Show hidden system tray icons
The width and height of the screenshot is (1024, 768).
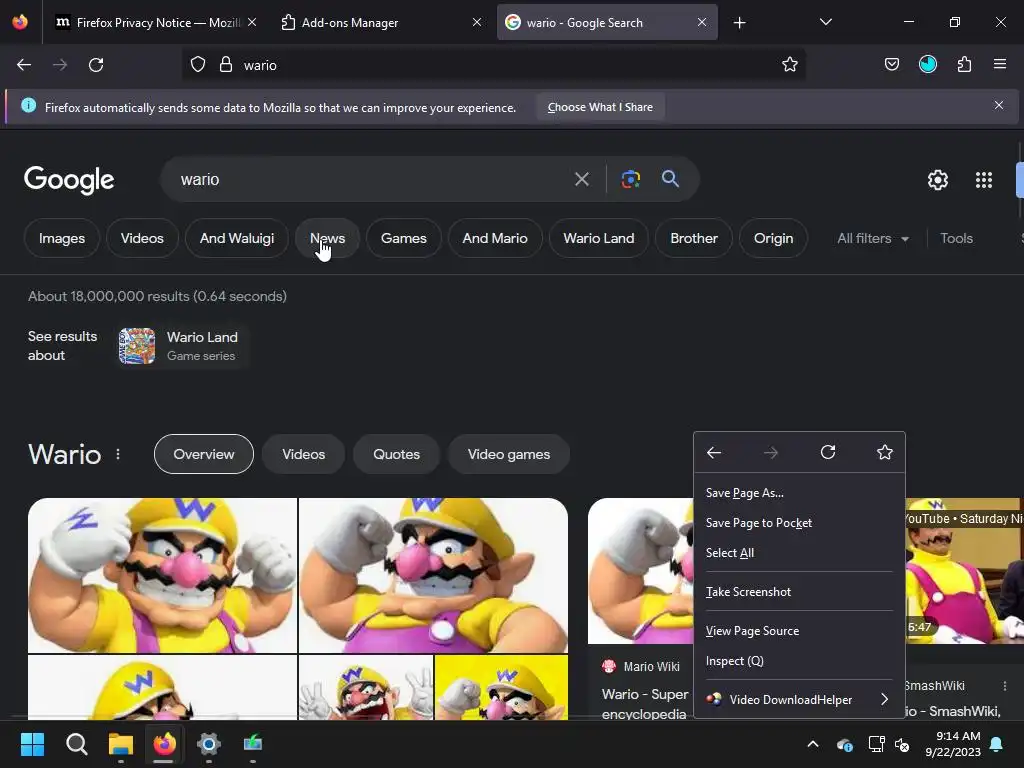pyautogui.click(x=812, y=744)
